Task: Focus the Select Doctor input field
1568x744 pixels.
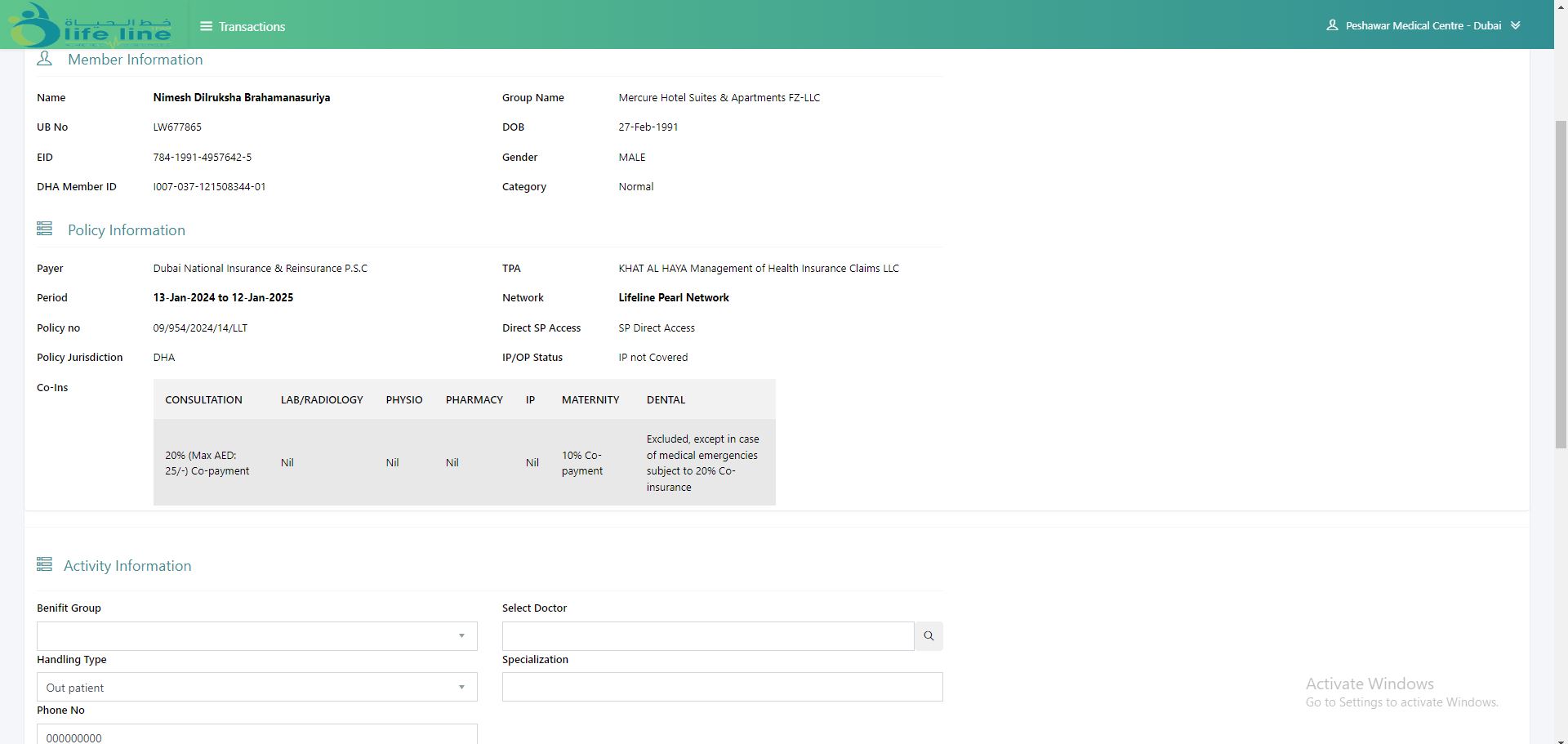Action: click(707, 636)
